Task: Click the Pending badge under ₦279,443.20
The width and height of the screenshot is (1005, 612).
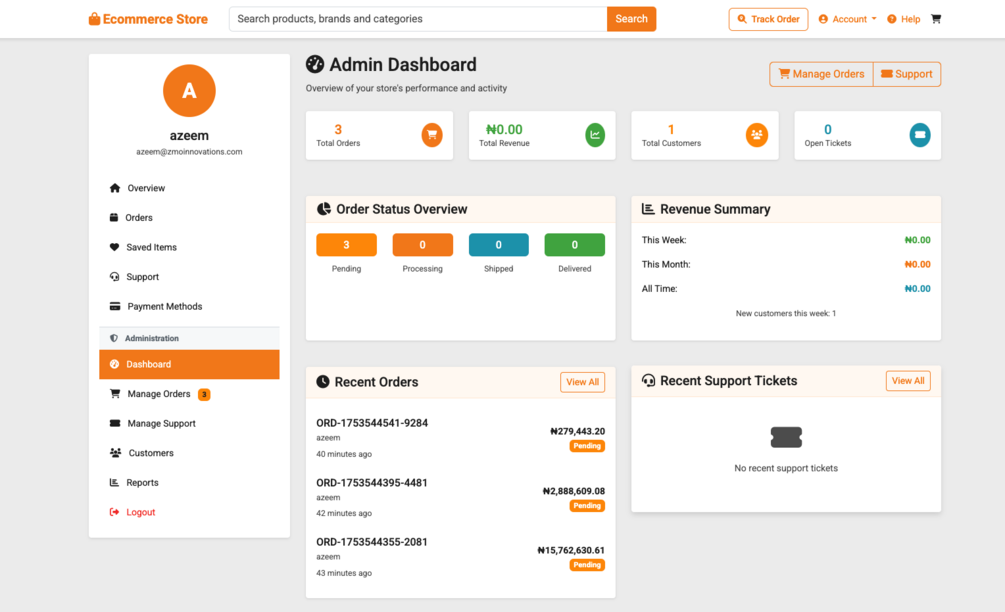Action: (587, 446)
